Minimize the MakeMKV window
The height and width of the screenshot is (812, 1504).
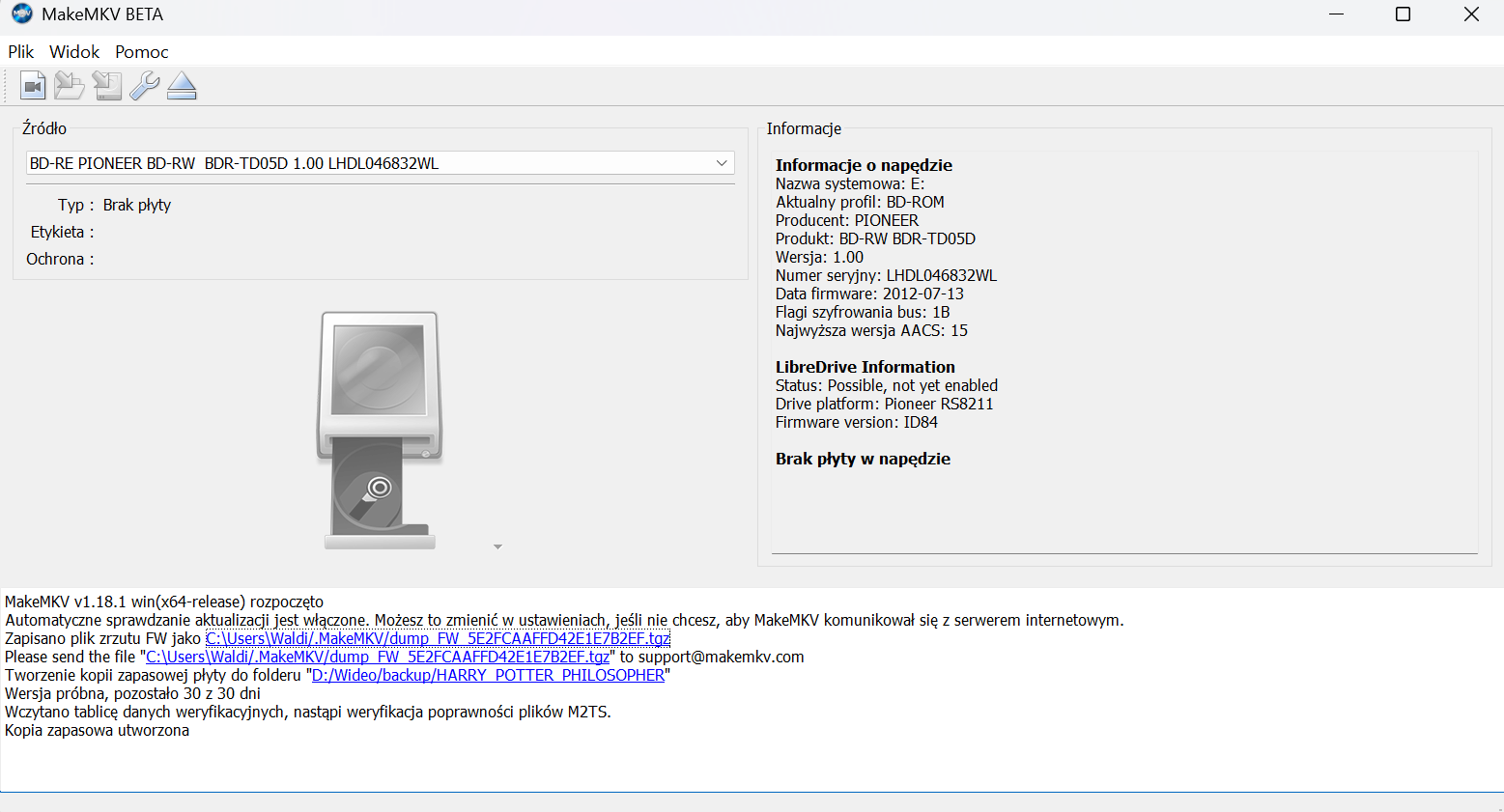point(1336,14)
